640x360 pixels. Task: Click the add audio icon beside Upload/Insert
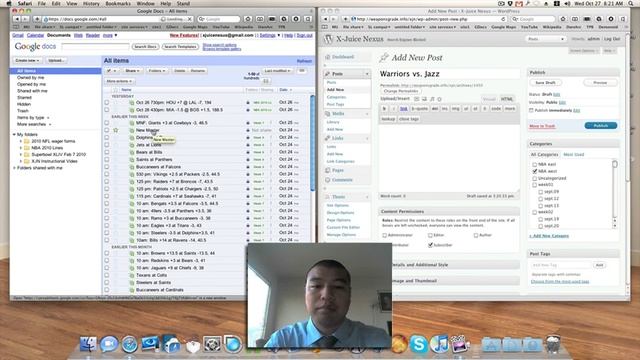432,99
